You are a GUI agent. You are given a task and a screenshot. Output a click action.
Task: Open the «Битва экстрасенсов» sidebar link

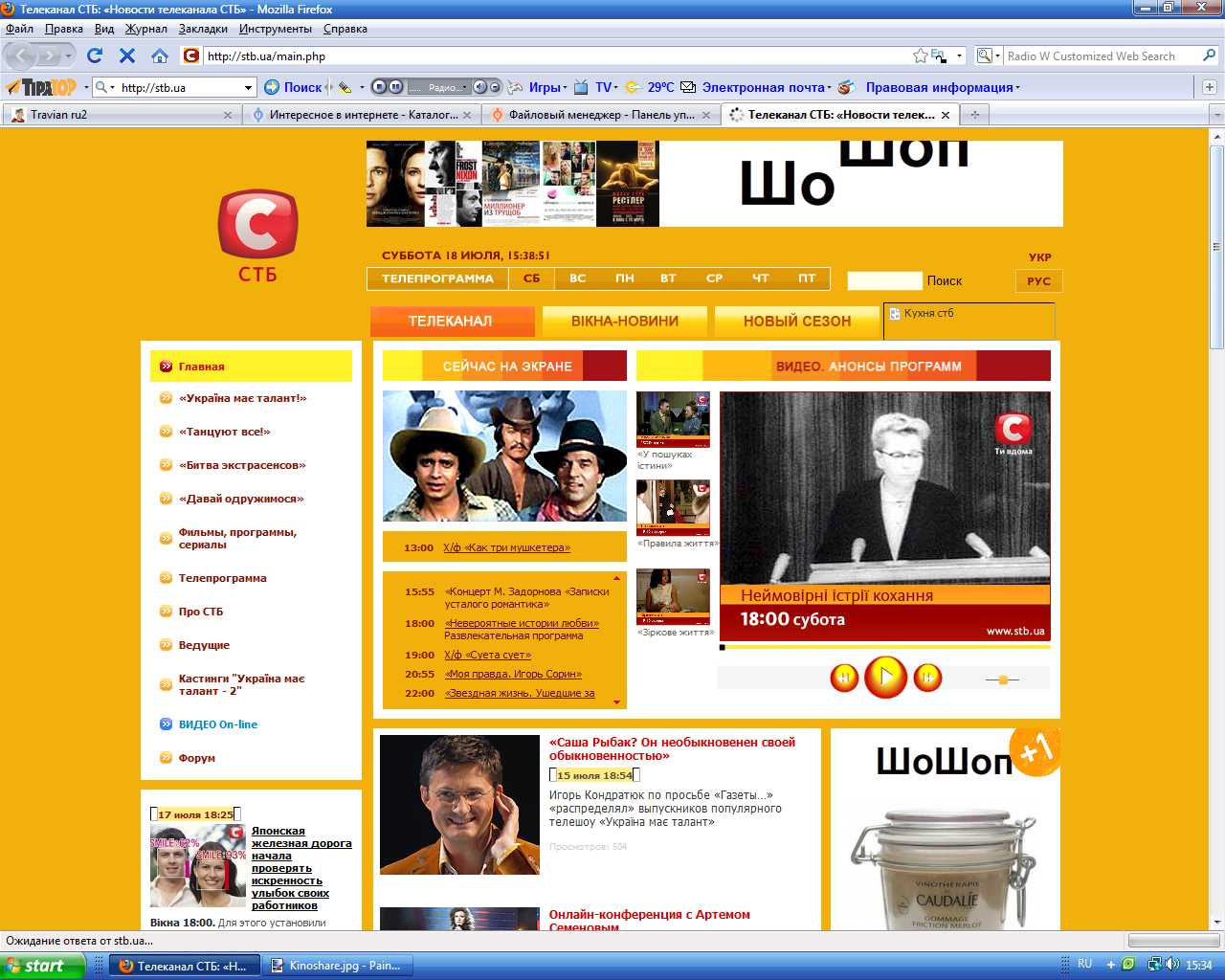coord(242,465)
